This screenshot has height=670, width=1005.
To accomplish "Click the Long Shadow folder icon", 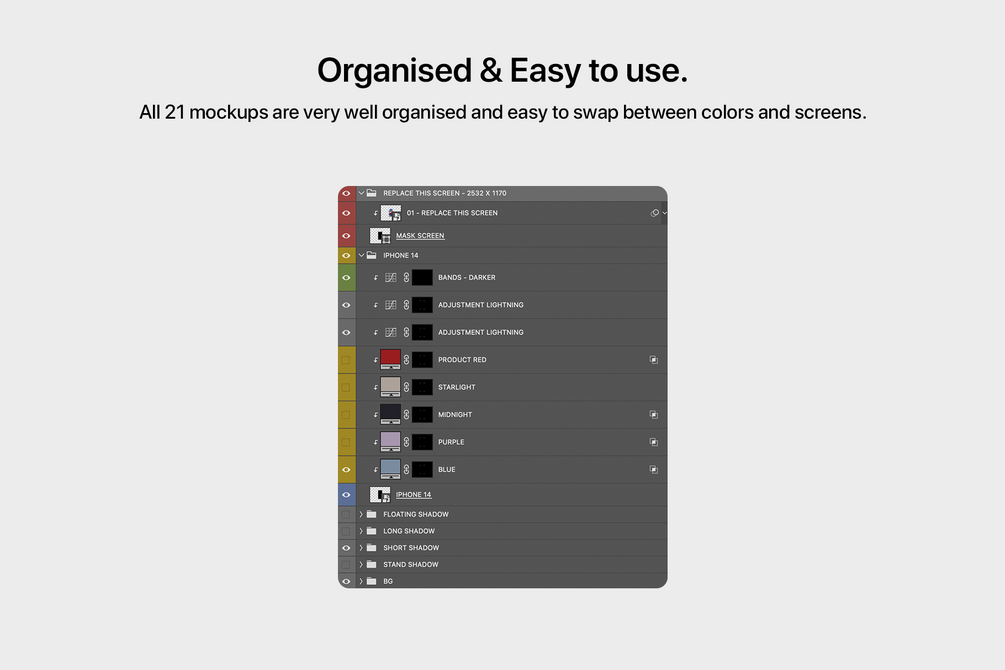I will [x=372, y=531].
